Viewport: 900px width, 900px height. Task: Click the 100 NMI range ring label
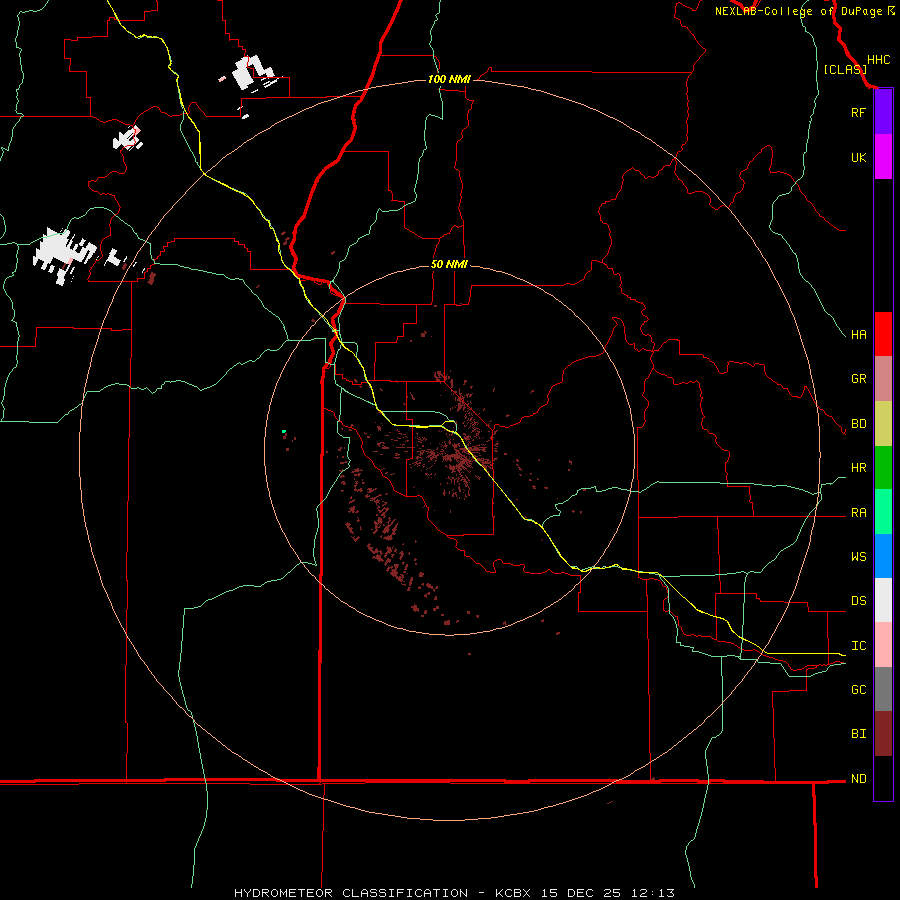449,79
